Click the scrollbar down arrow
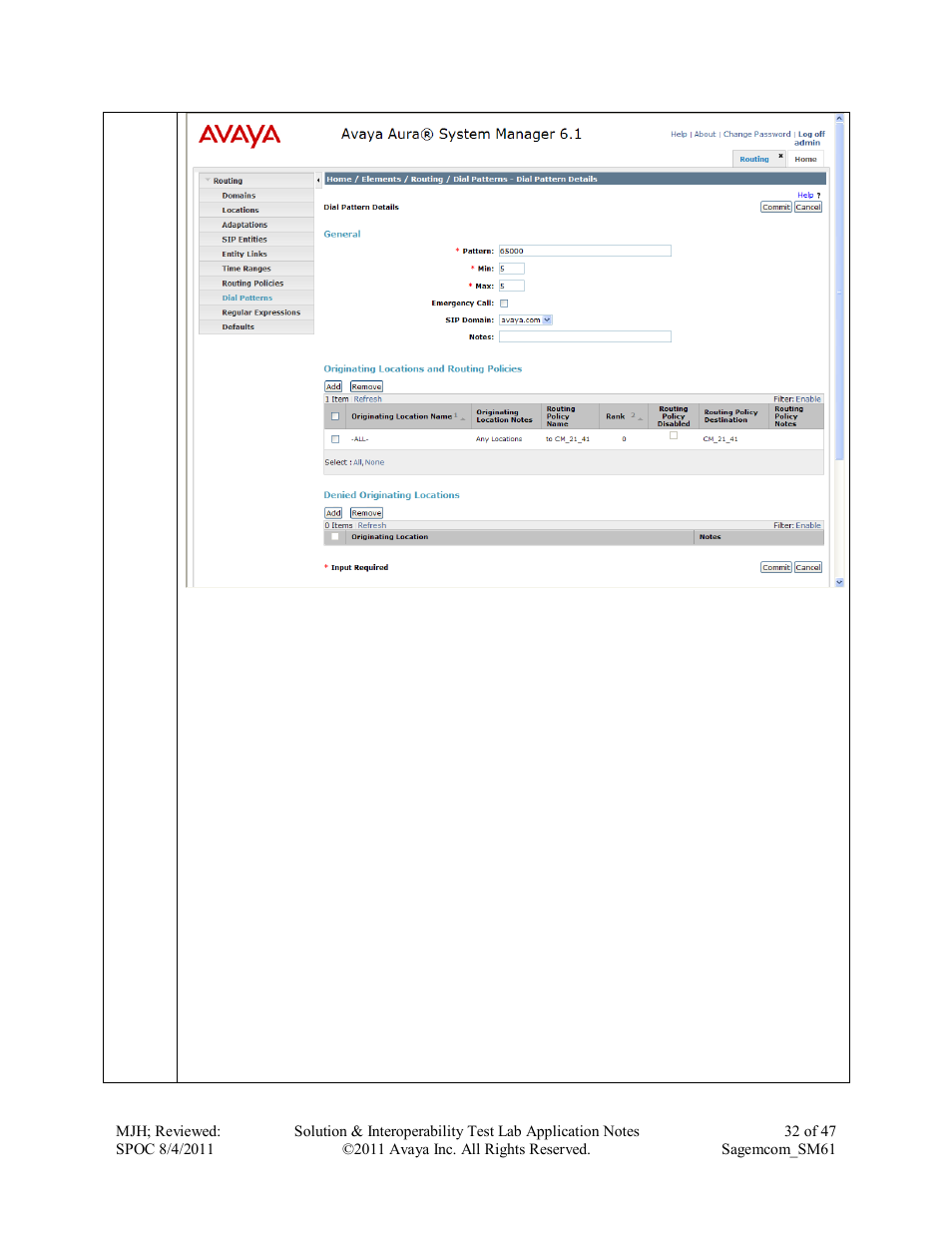 coord(839,582)
